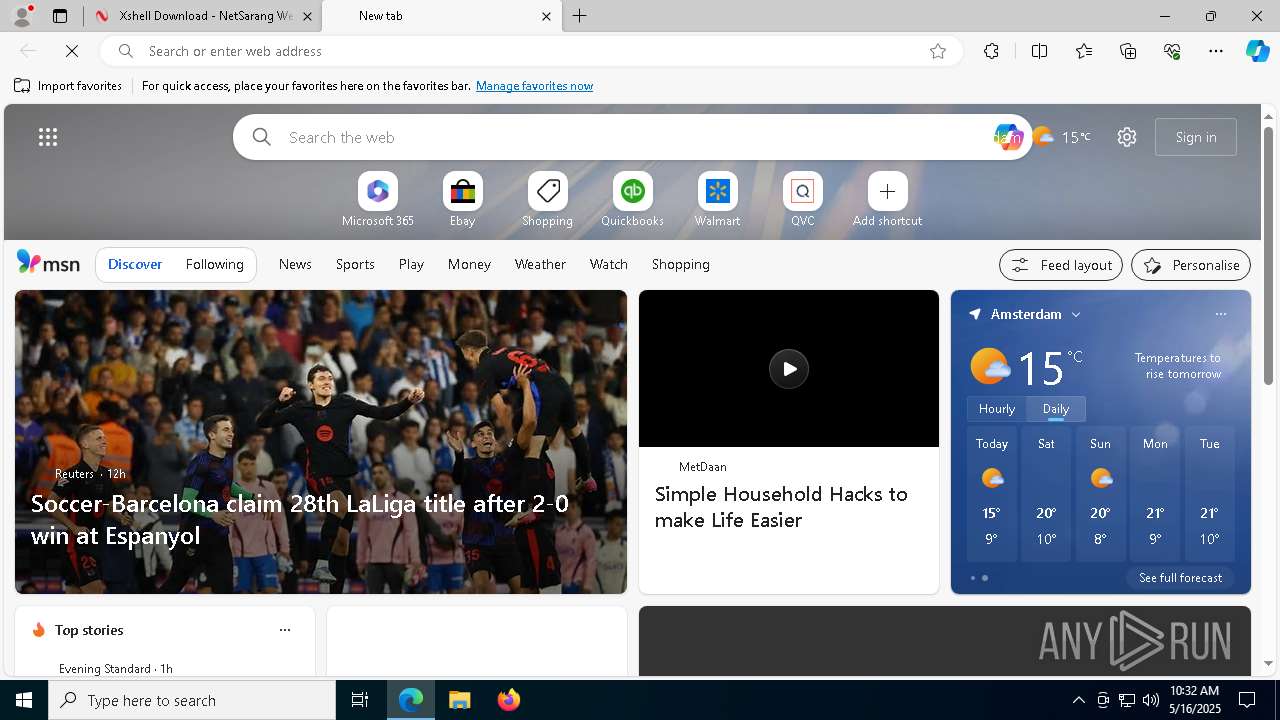This screenshot has height=720, width=1280.
Task: Open the Play menu item
Action: pyautogui.click(x=411, y=264)
